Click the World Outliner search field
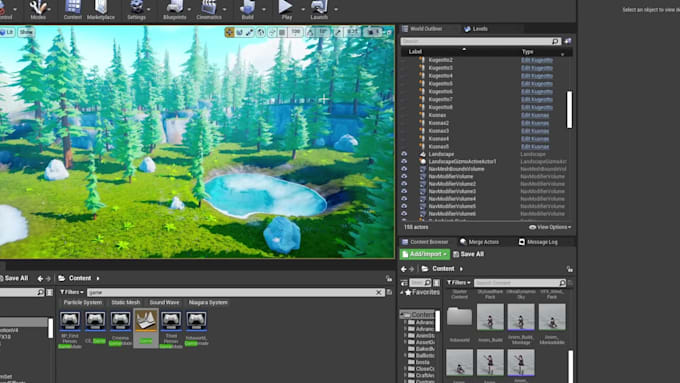The width and height of the screenshot is (680, 383). [481, 41]
